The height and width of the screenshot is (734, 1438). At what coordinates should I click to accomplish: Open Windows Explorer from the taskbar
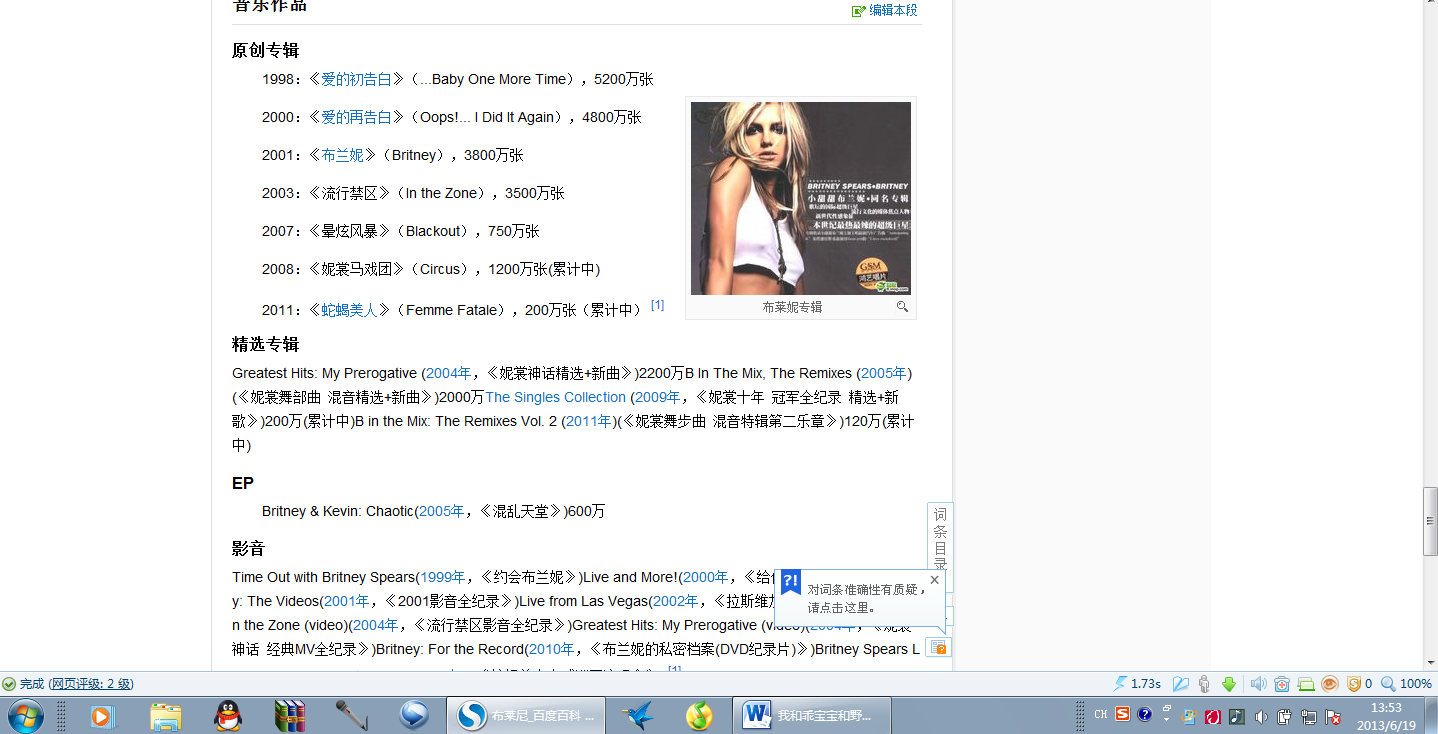[165, 716]
